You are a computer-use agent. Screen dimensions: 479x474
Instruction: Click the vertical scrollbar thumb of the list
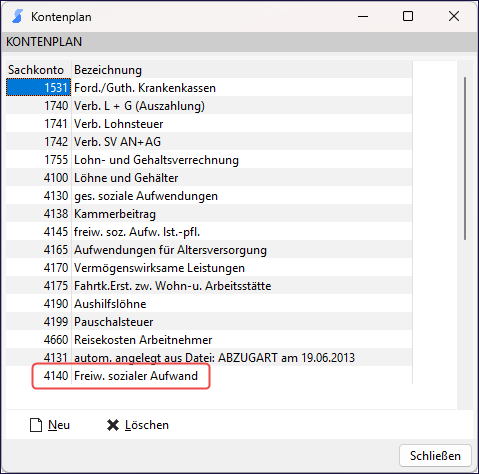coord(465,158)
